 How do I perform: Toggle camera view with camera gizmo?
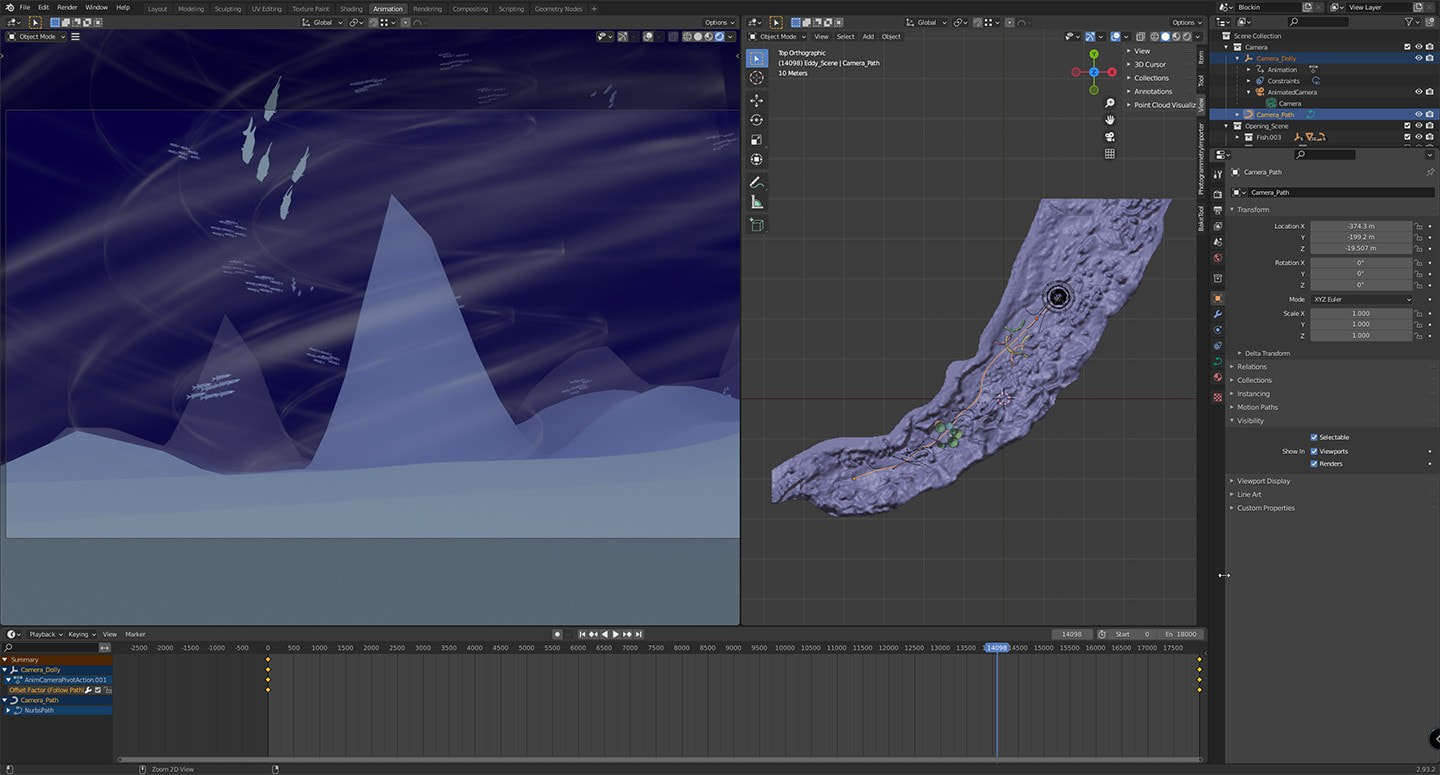point(1109,137)
